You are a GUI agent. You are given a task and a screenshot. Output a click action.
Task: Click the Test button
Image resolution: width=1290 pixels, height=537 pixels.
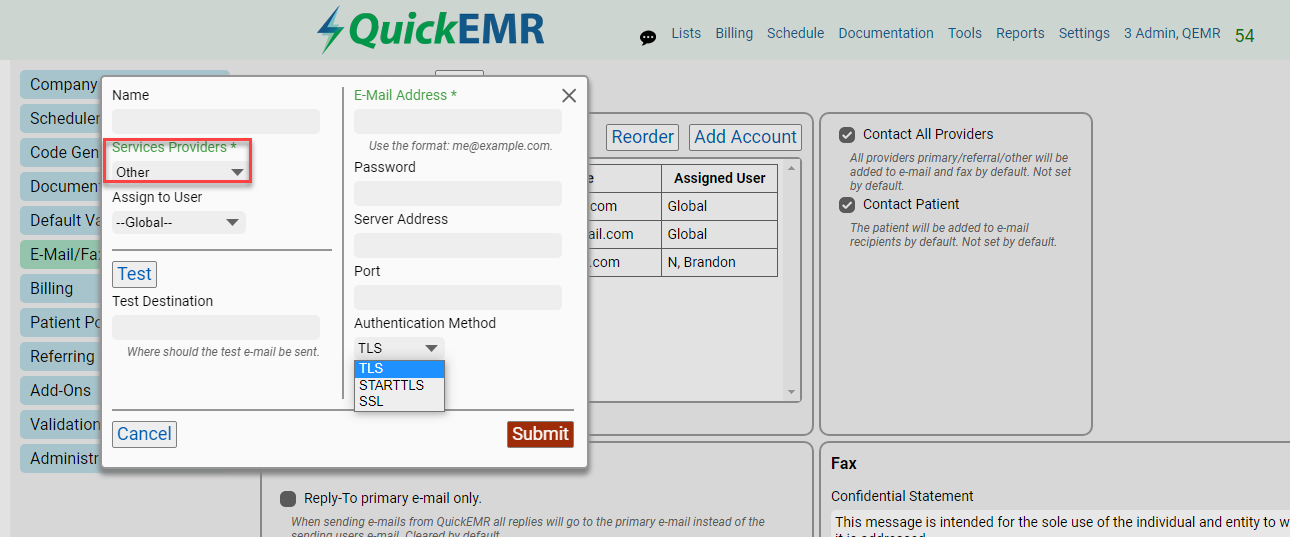134,274
